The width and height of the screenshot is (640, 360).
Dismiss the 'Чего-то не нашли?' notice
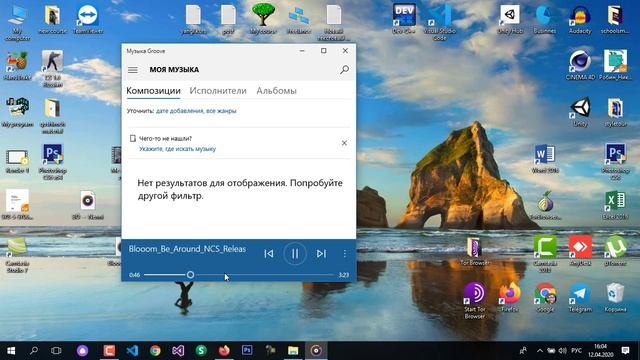pyautogui.click(x=344, y=143)
